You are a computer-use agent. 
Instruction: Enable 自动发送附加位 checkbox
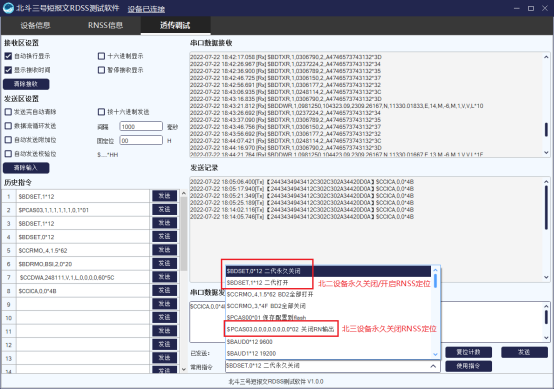tap(8, 140)
